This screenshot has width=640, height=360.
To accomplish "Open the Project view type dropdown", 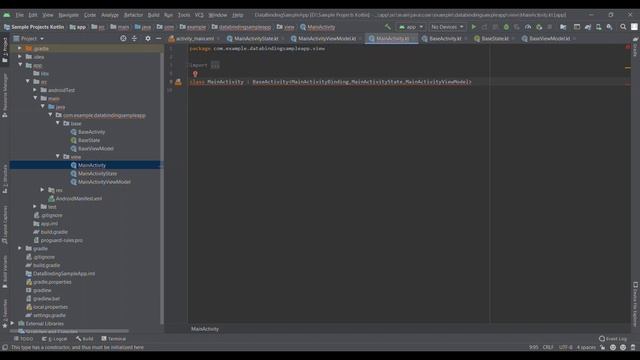I will pos(29,38).
